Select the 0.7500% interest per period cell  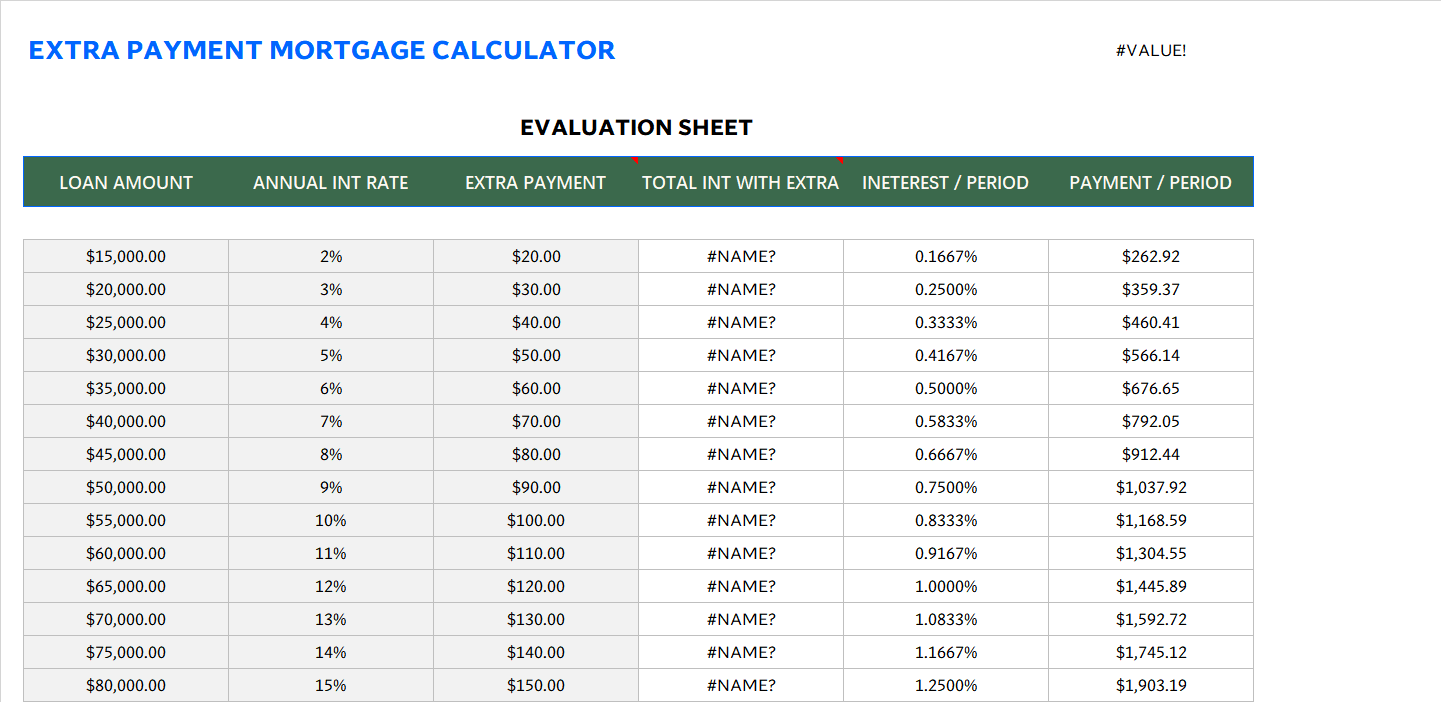(946, 487)
